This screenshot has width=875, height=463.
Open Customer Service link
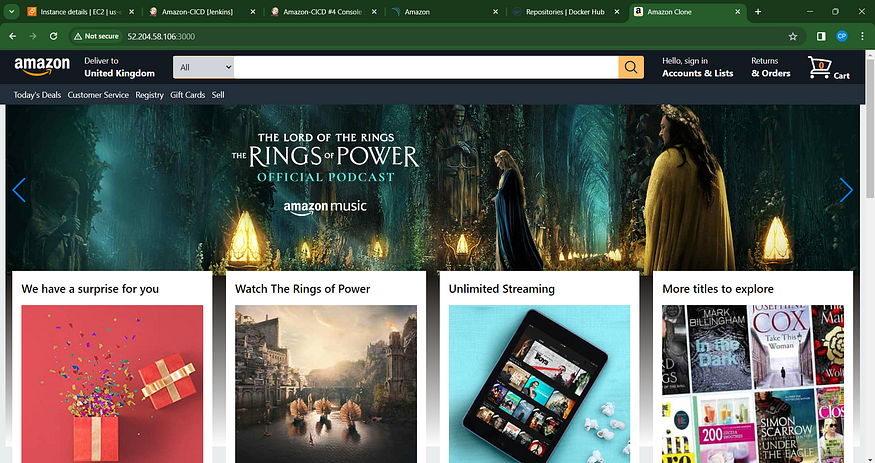point(98,95)
